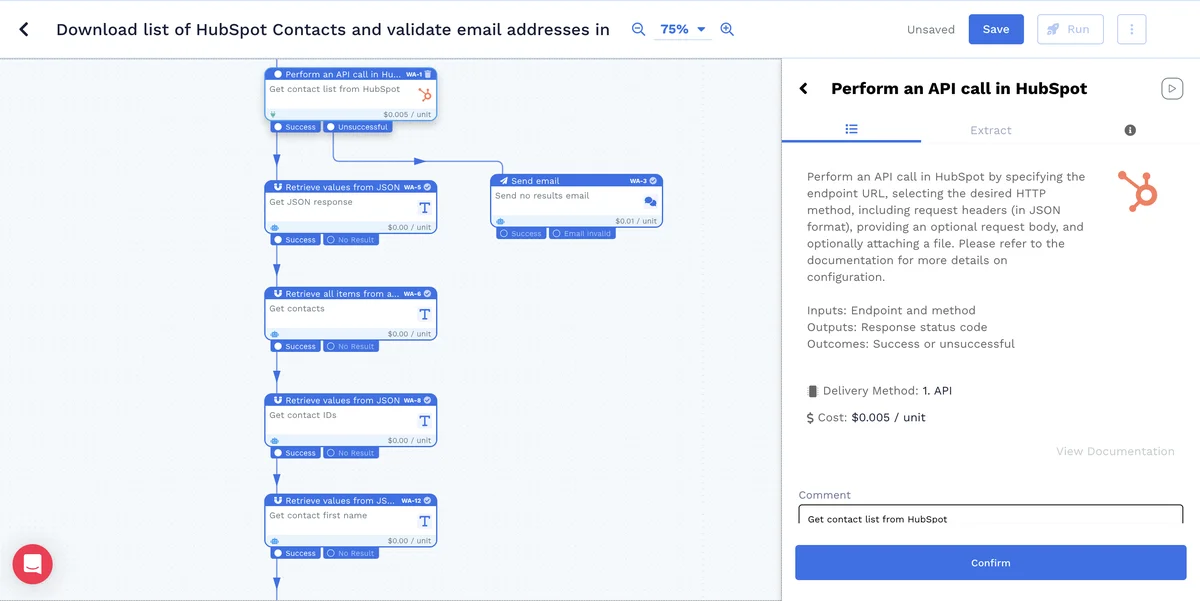Click the paper plane icon on Send email node
This screenshot has width=1200, height=601.
(503, 181)
